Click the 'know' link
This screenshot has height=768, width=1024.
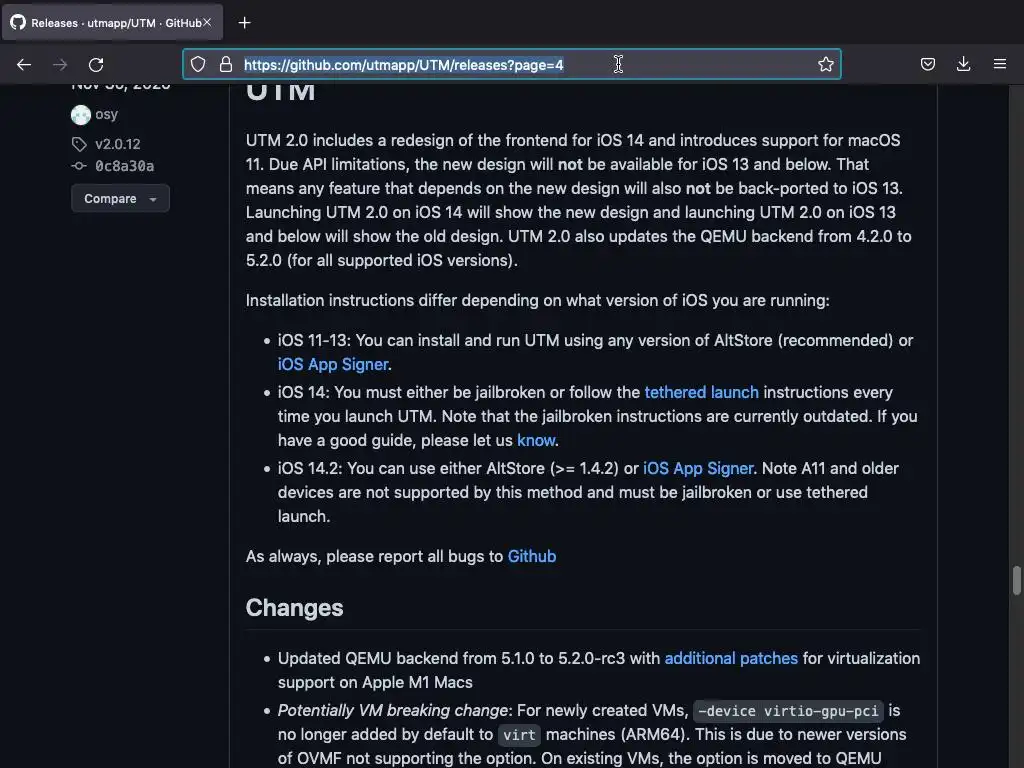pos(536,440)
